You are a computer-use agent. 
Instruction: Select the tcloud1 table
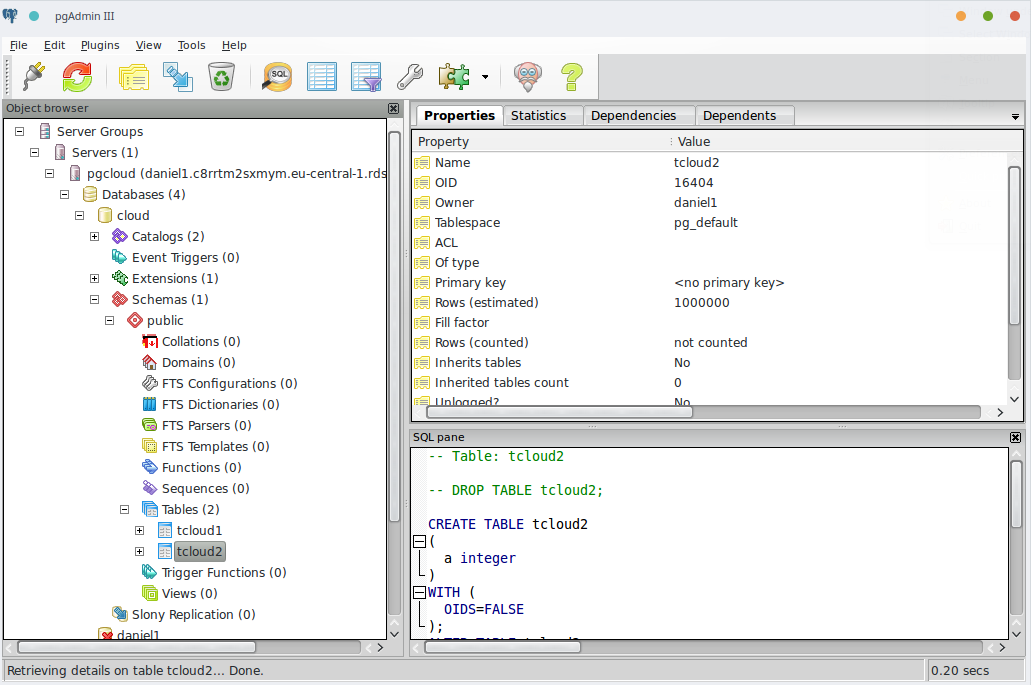199,531
